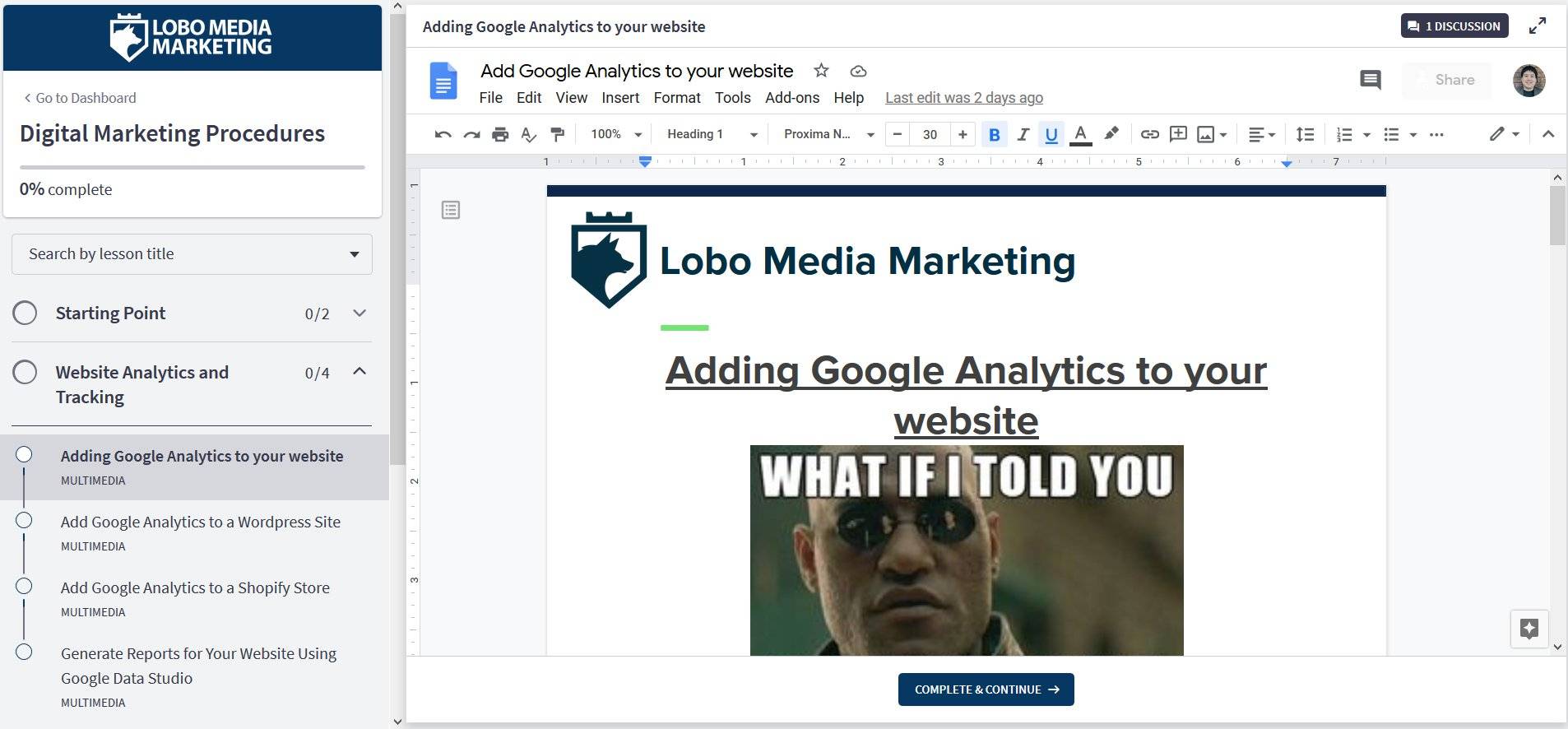The image size is (1568, 729).
Task: Click the cloud document status icon
Action: [x=858, y=72]
